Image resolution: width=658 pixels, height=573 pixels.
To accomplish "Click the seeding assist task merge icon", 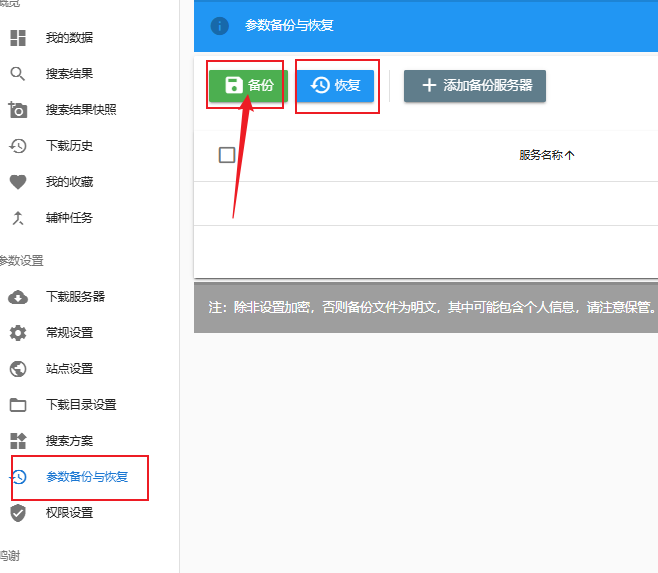I will pos(17,218).
